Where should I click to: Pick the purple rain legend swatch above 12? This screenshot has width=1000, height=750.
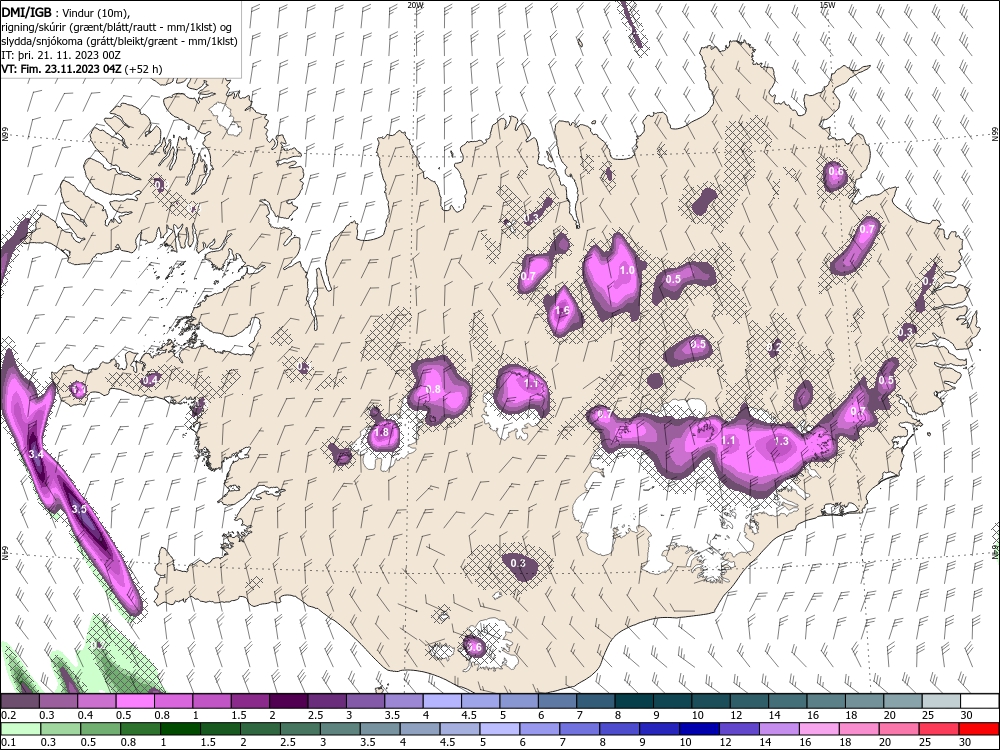739,729
